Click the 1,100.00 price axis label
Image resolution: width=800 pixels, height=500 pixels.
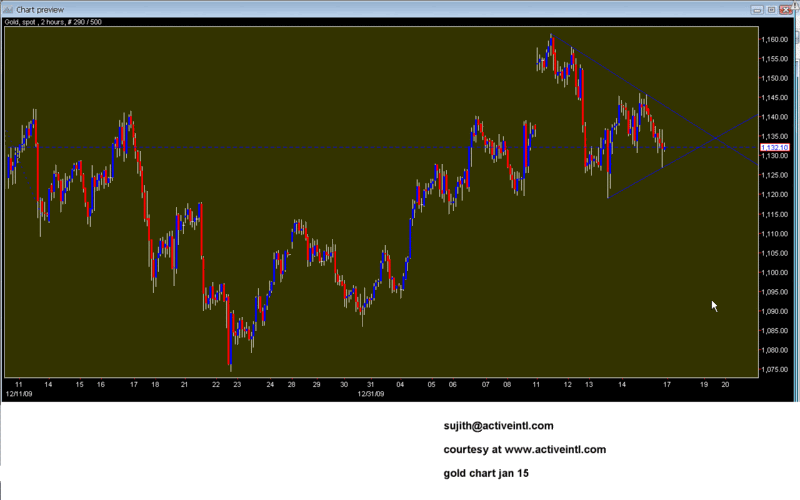[775, 272]
